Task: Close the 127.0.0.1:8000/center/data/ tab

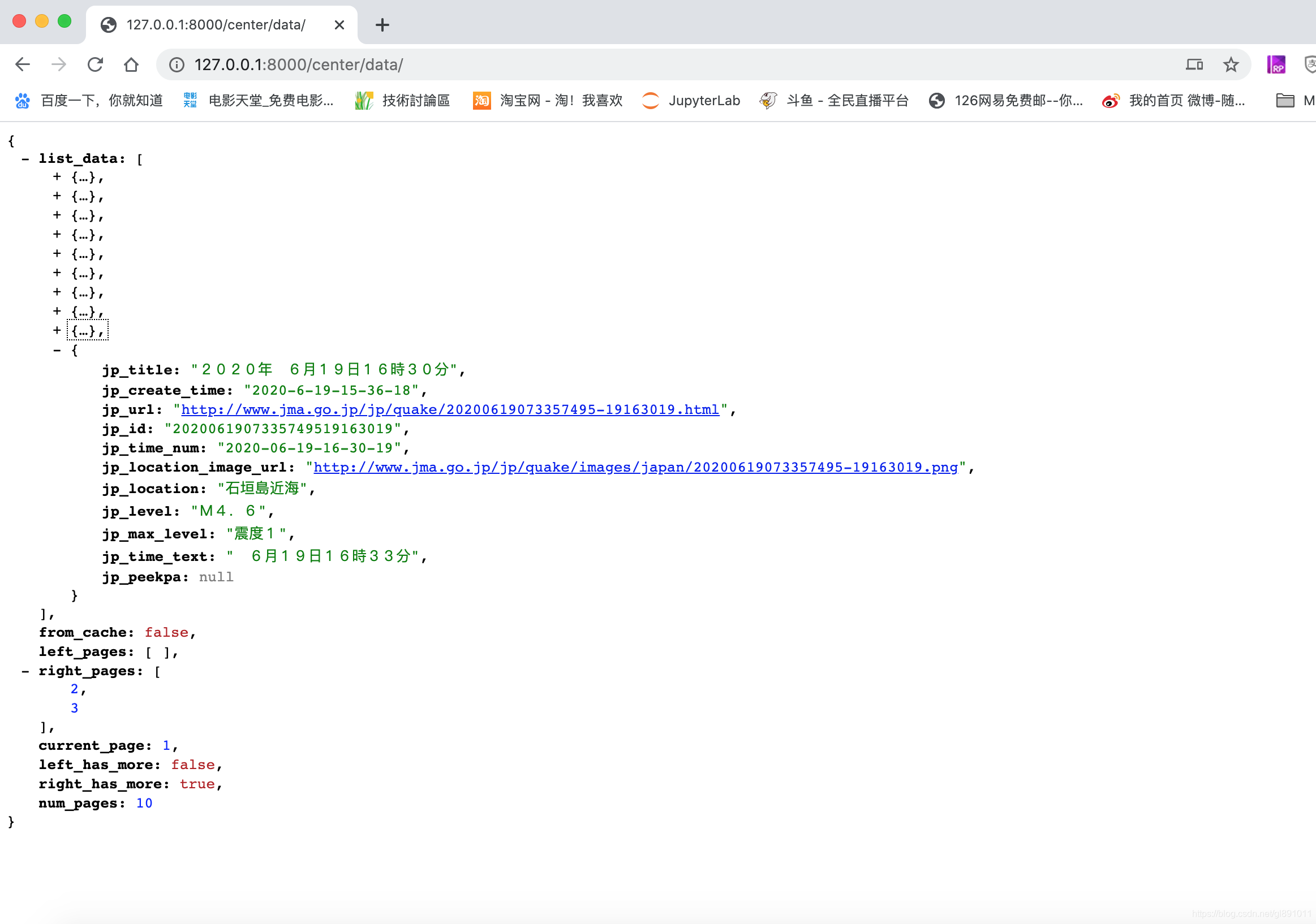Action: point(339,25)
